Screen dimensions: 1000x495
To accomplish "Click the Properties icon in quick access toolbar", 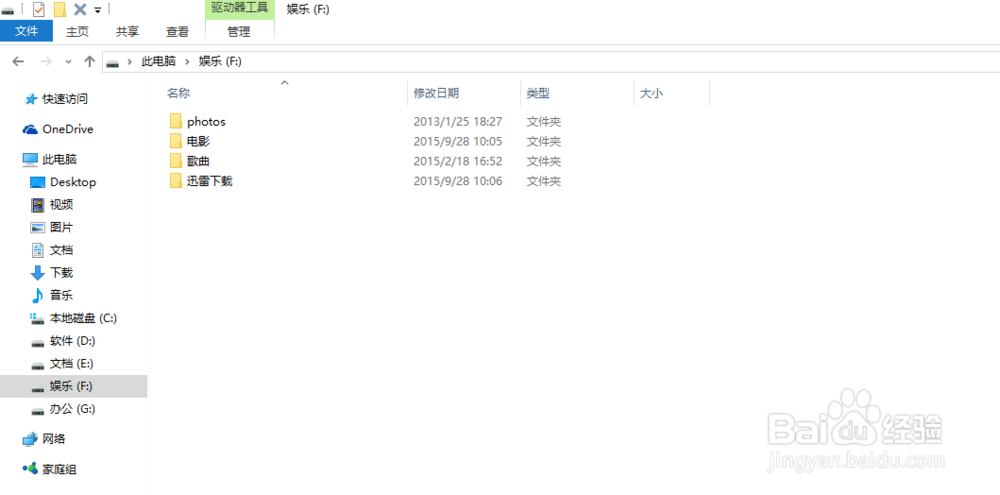I will (38, 10).
